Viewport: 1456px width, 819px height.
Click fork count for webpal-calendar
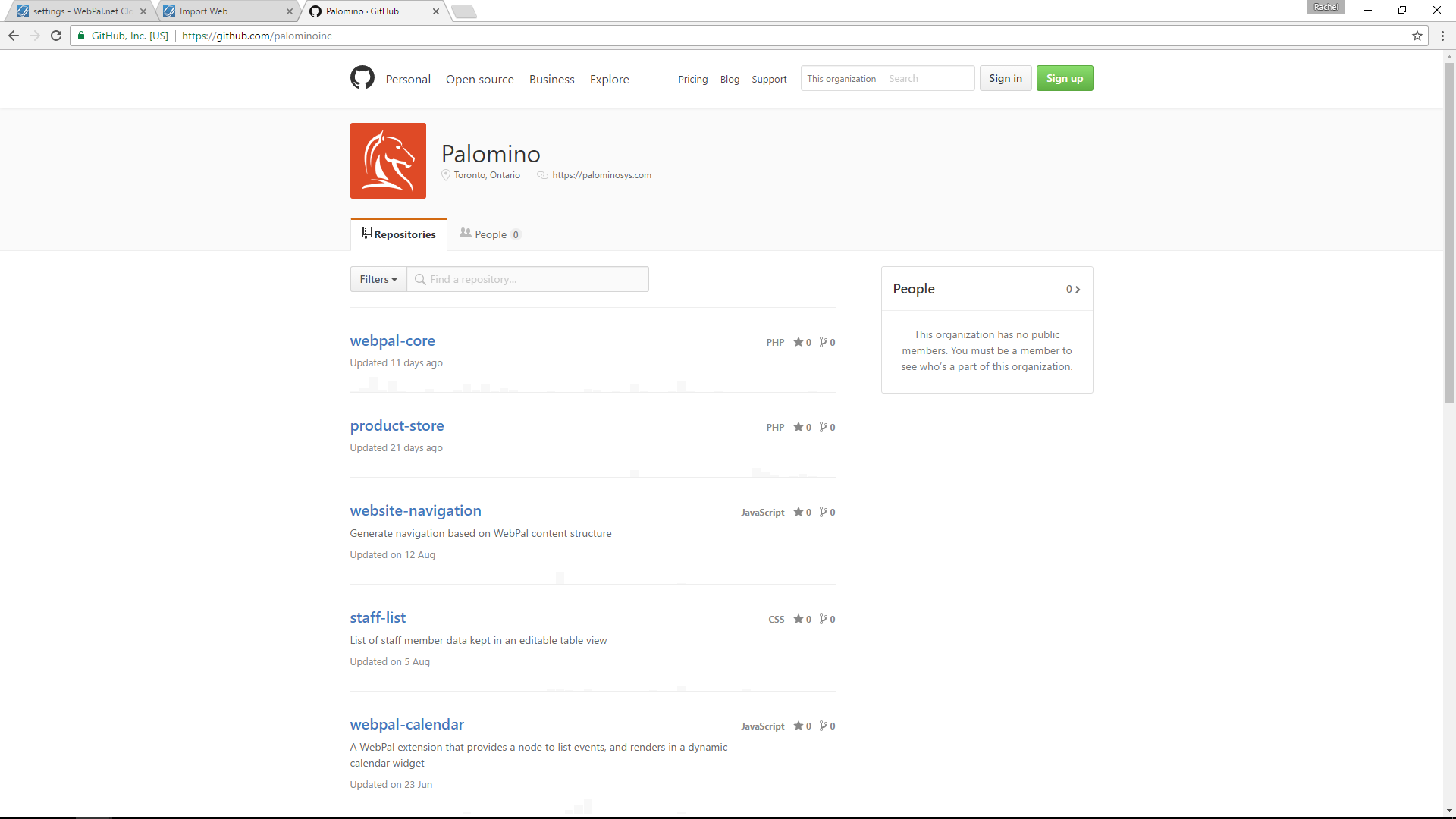coord(827,726)
